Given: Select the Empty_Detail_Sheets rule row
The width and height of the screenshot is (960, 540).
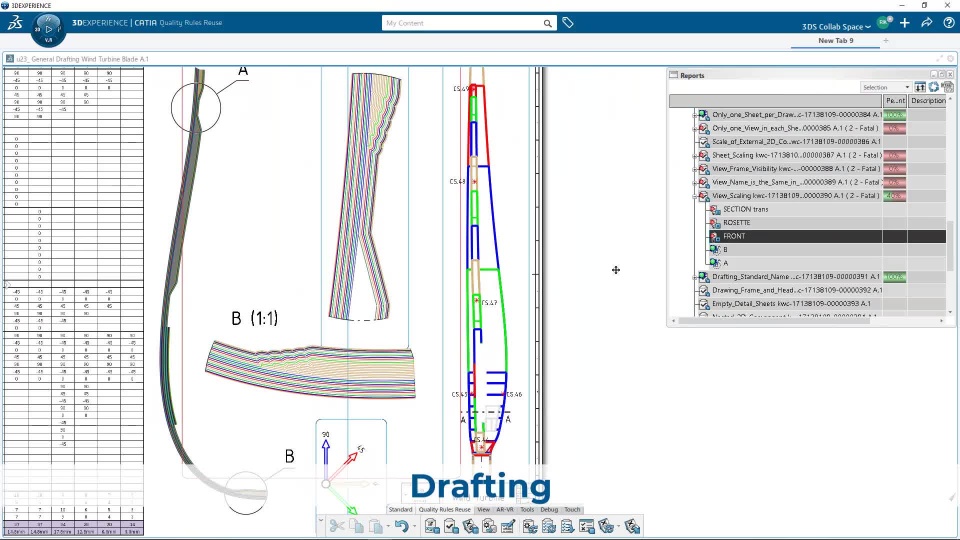Looking at the screenshot, I should tap(822, 304).
